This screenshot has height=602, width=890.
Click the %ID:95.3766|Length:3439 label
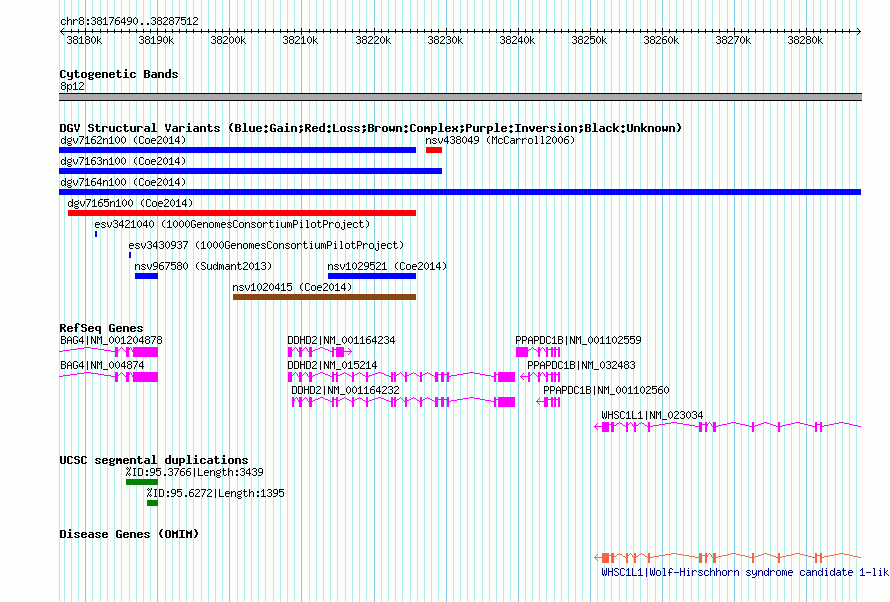[x=195, y=472]
